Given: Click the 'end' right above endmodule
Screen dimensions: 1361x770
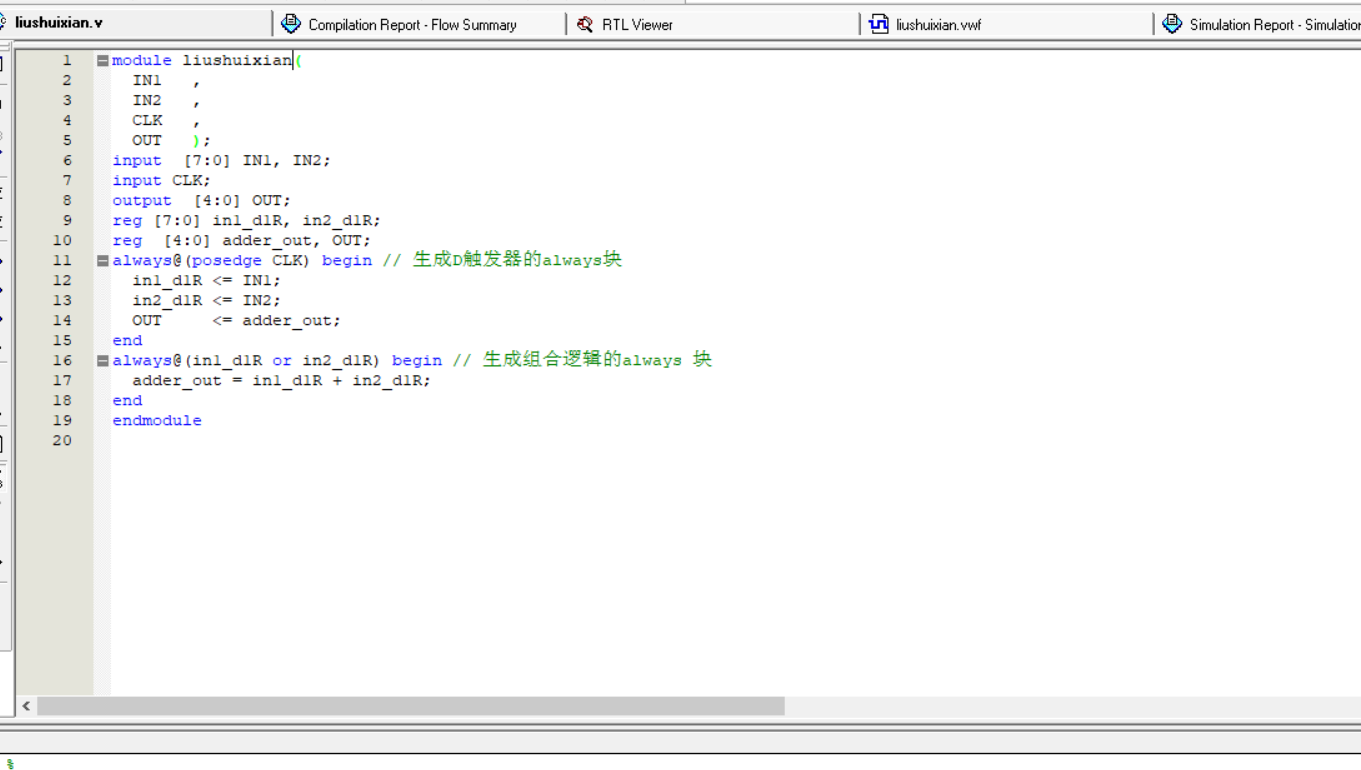Looking at the screenshot, I should 127,401.
